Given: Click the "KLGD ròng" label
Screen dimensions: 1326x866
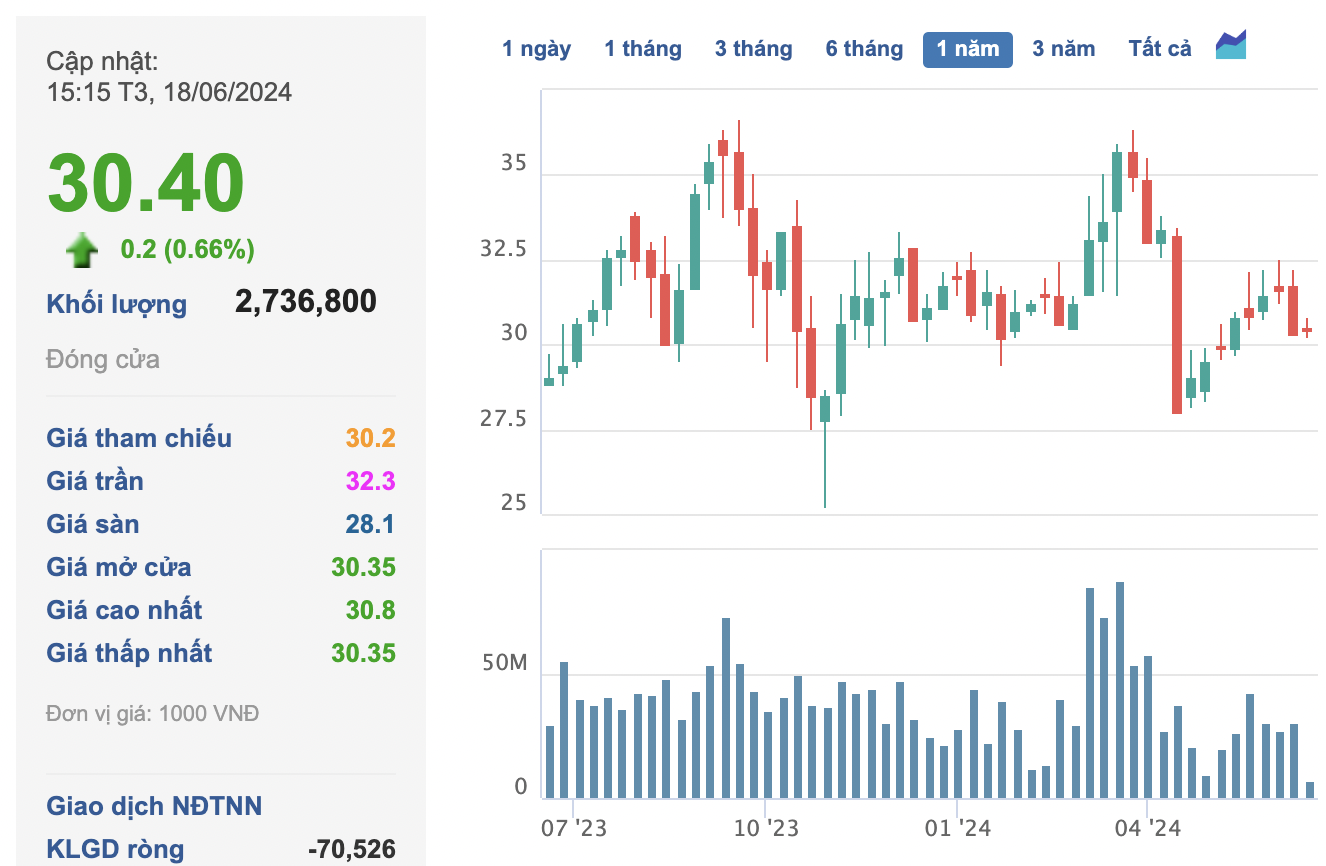Looking at the screenshot, I should point(115,850).
